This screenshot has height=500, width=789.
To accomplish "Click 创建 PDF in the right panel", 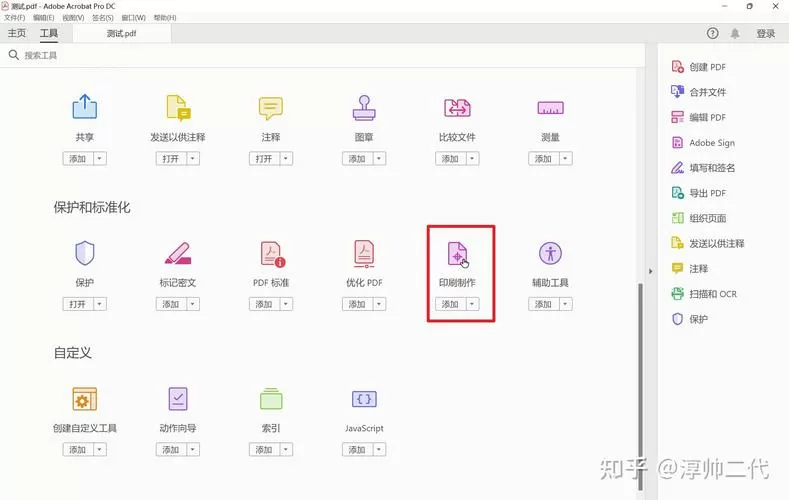I will 698,67.
